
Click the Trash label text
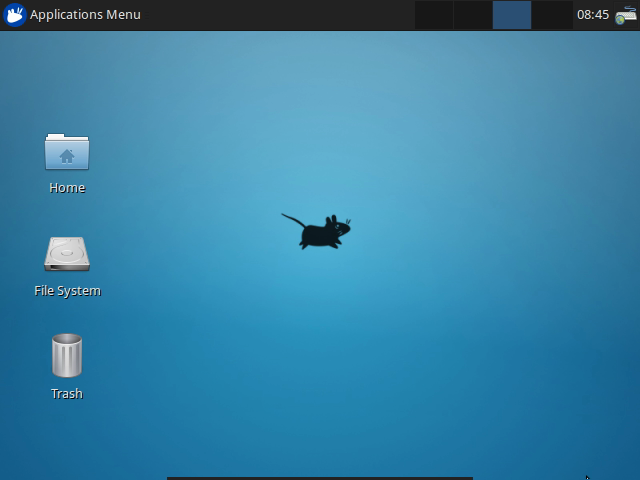tap(67, 393)
